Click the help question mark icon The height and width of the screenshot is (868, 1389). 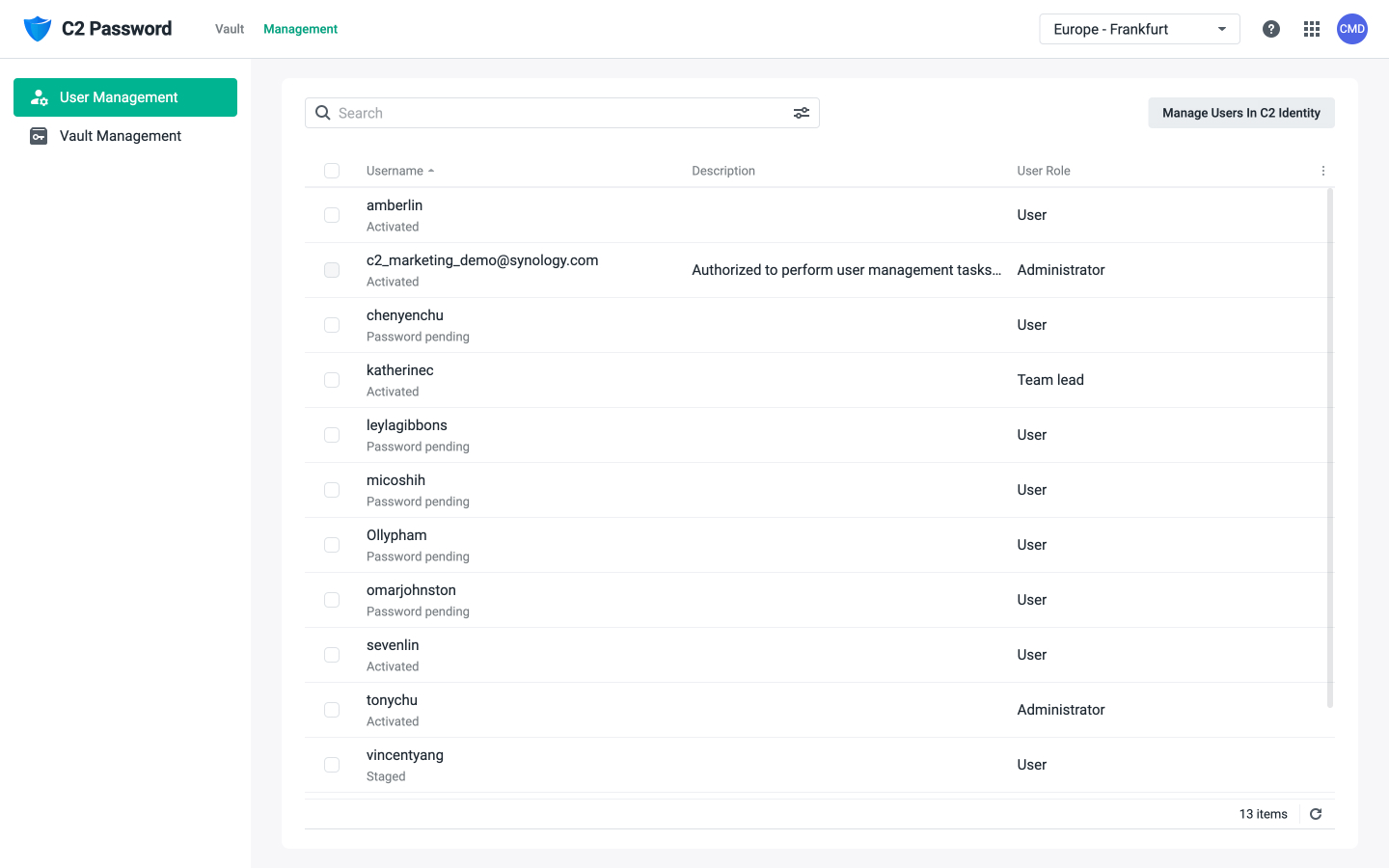tap(1270, 29)
